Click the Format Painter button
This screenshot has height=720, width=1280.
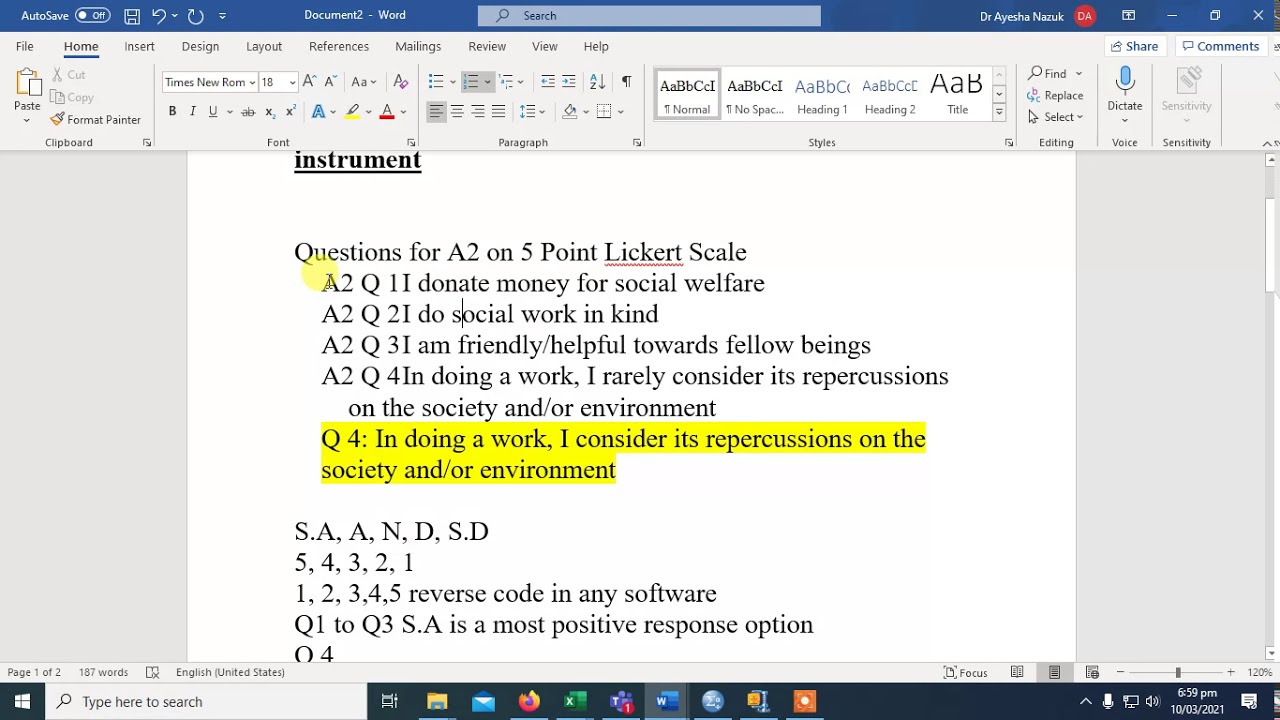coord(95,119)
